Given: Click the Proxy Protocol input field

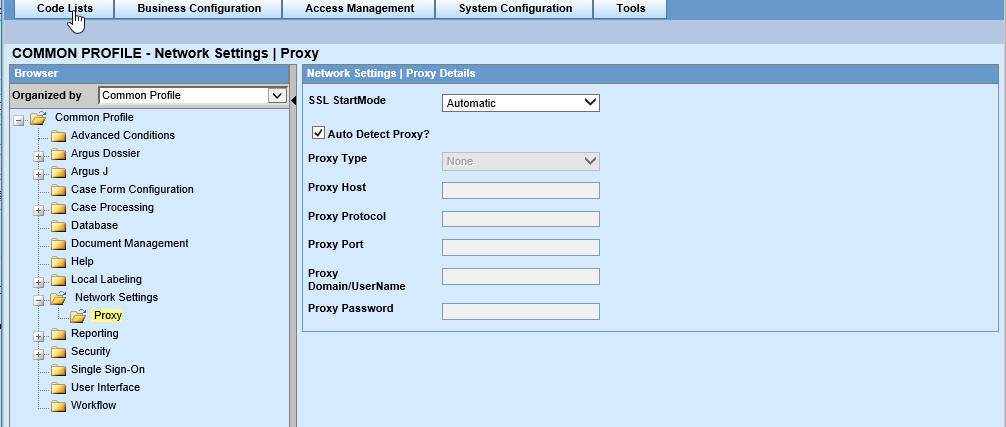Looking at the screenshot, I should tap(520, 219).
